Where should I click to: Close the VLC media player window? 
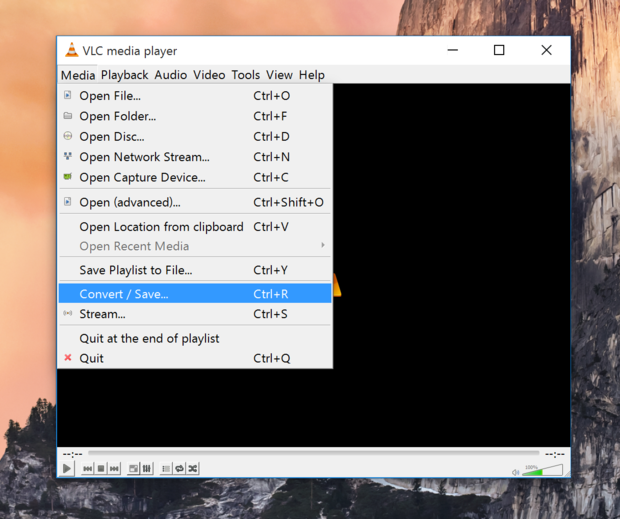pyautogui.click(x=546, y=50)
